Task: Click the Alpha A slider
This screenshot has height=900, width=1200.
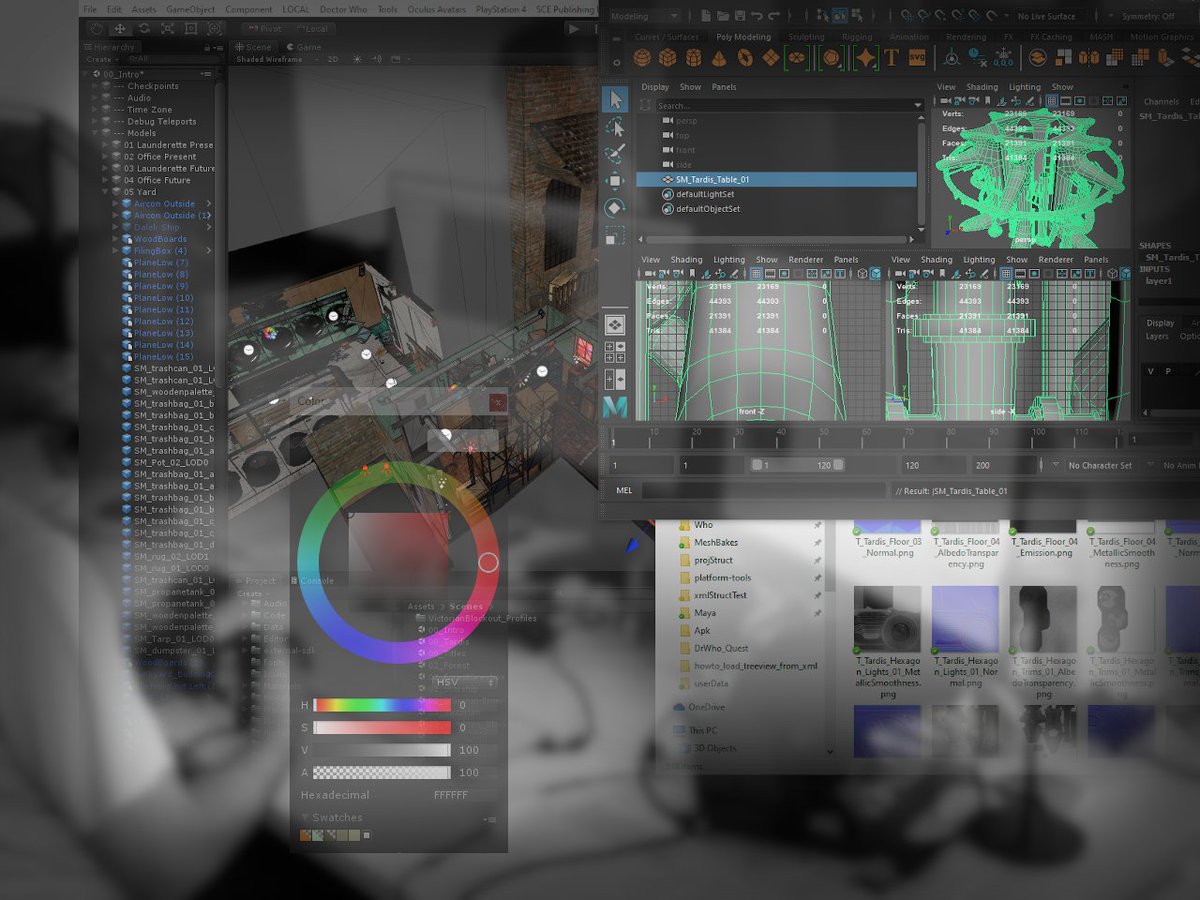Action: [x=382, y=772]
